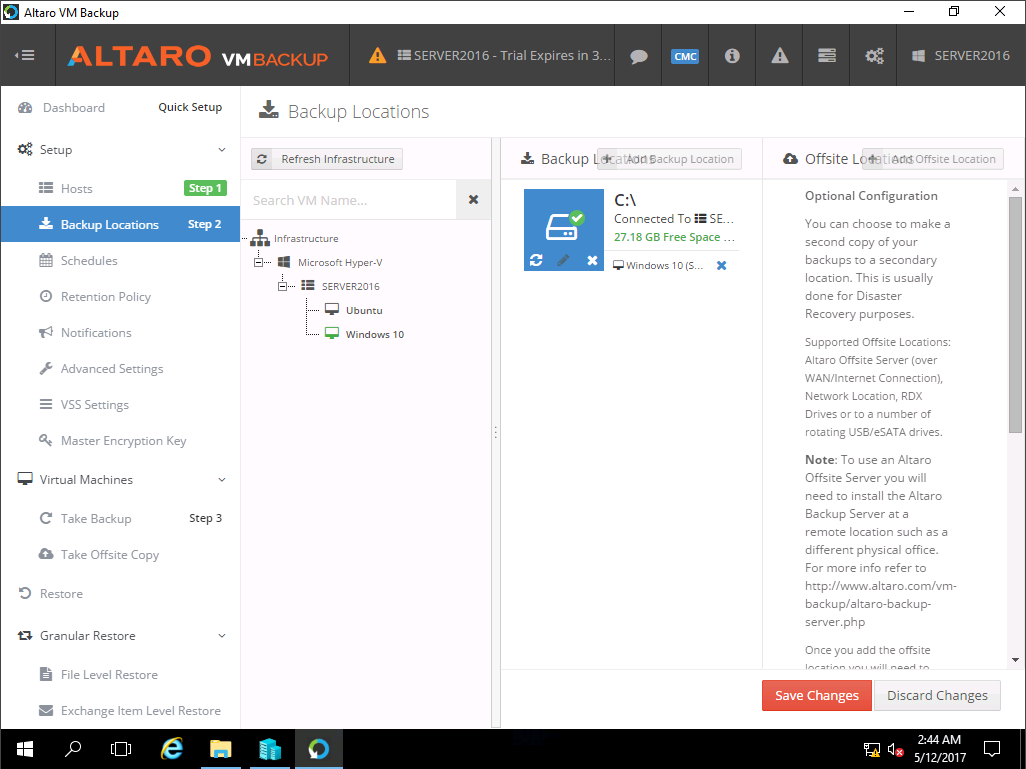Click the network tray icon
1026x769 pixels.
(x=872, y=750)
